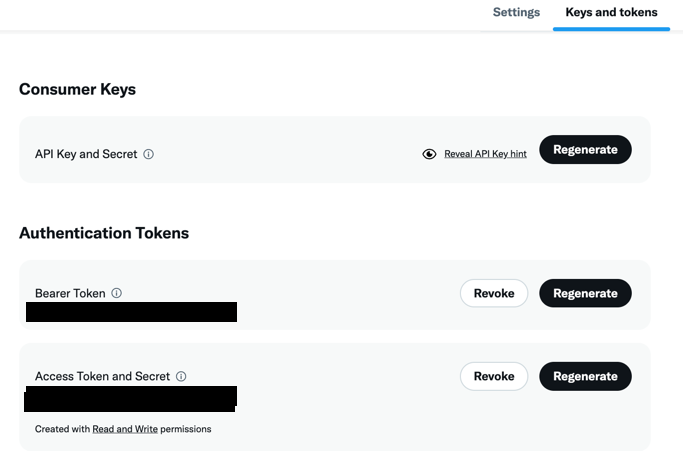Click the Authentication Tokens heading
Screen dimensions: 683x451
(x=104, y=233)
